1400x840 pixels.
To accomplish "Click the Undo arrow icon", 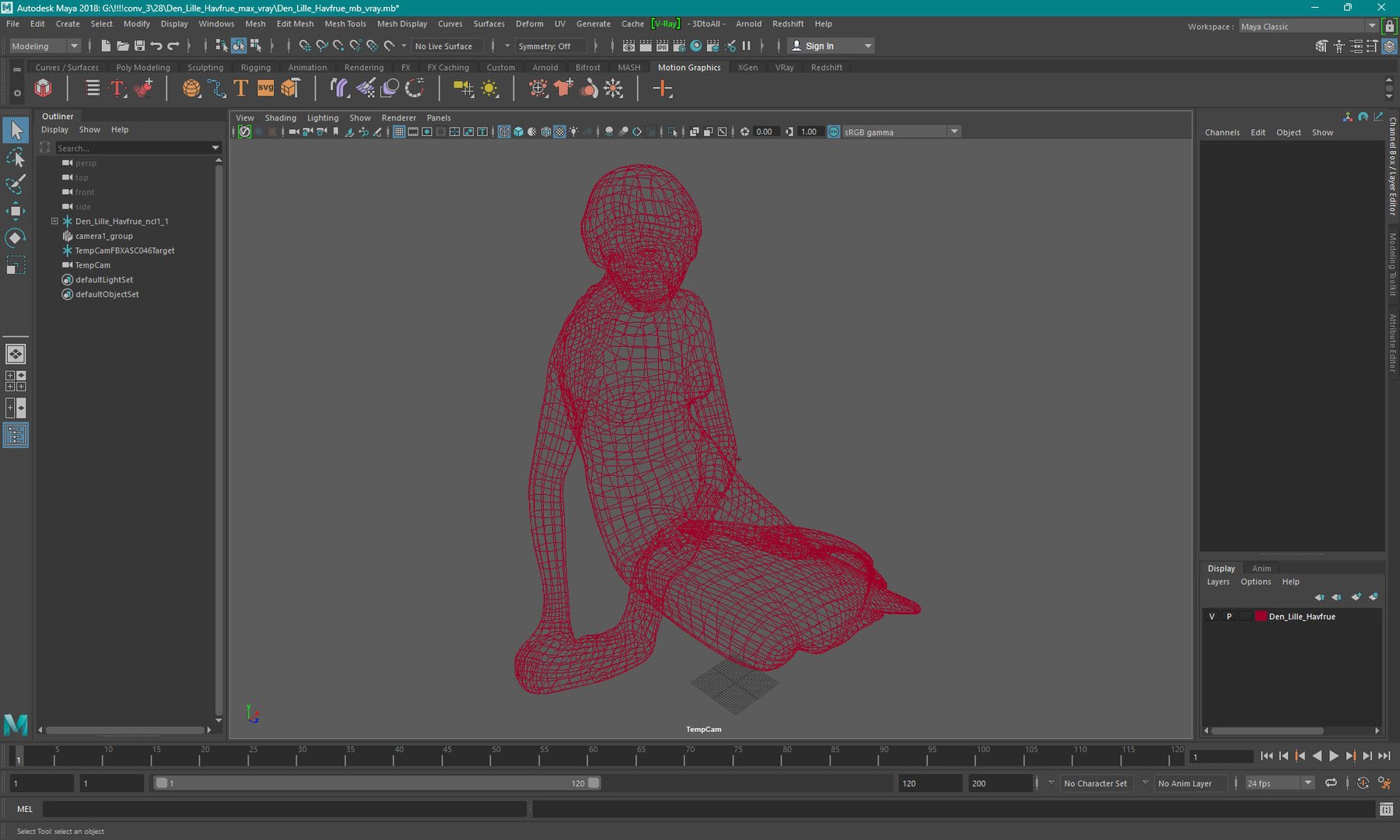I will tap(156, 46).
